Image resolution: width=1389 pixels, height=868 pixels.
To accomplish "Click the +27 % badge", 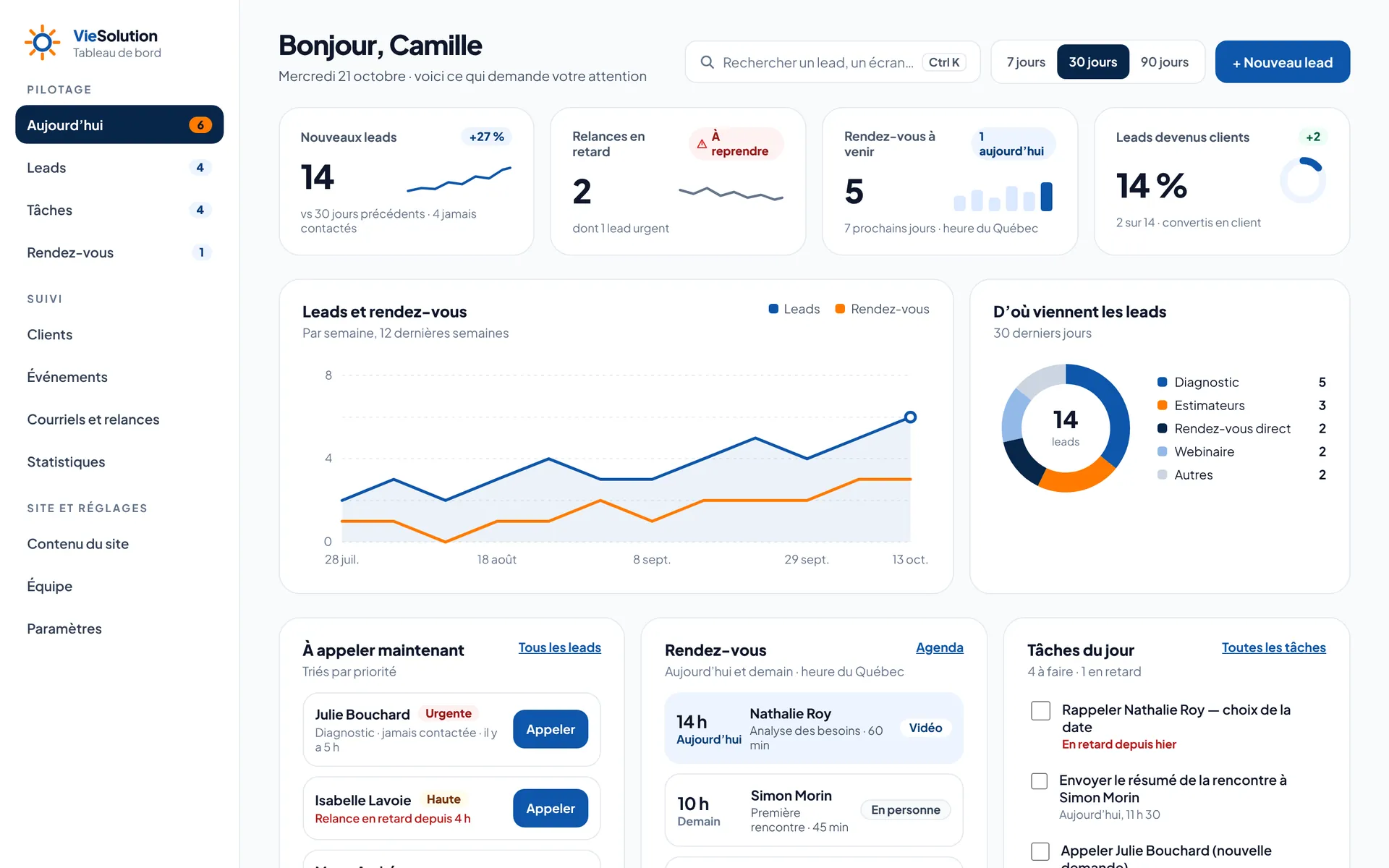I will pyautogui.click(x=486, y=137).
